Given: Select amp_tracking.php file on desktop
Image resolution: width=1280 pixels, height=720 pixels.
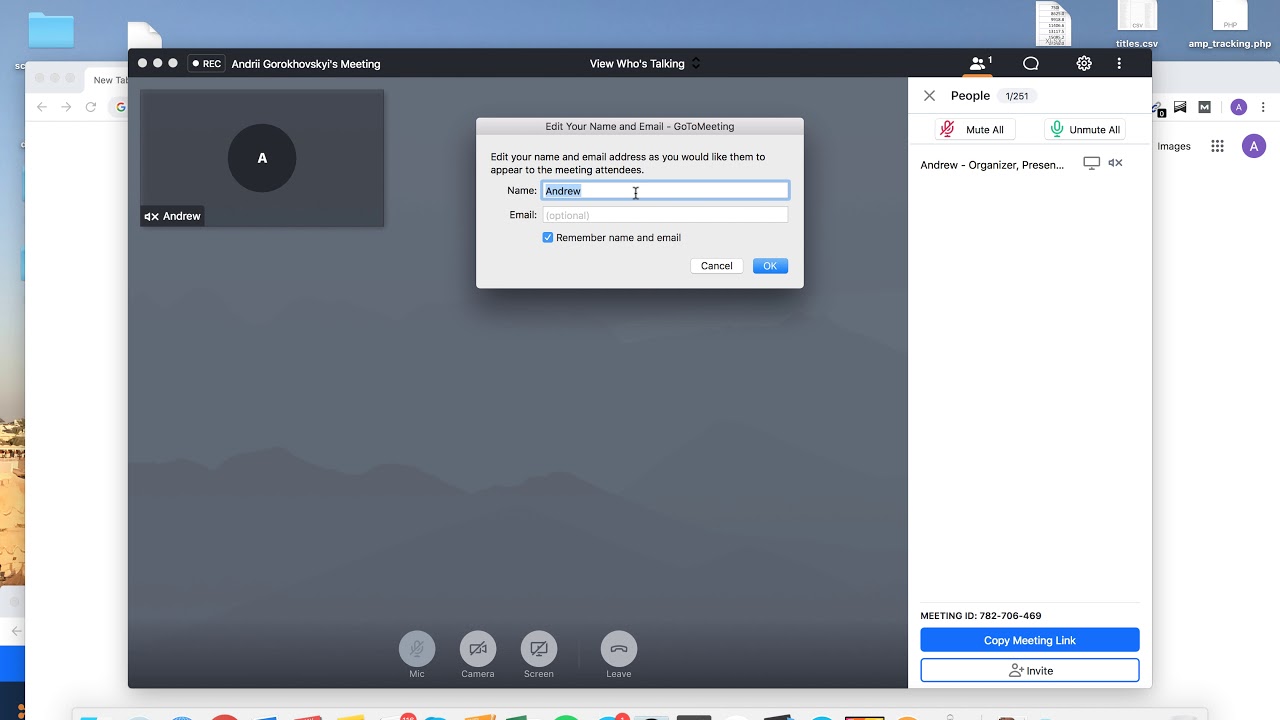Looking at the screenshot, I should pos(1229,25).
